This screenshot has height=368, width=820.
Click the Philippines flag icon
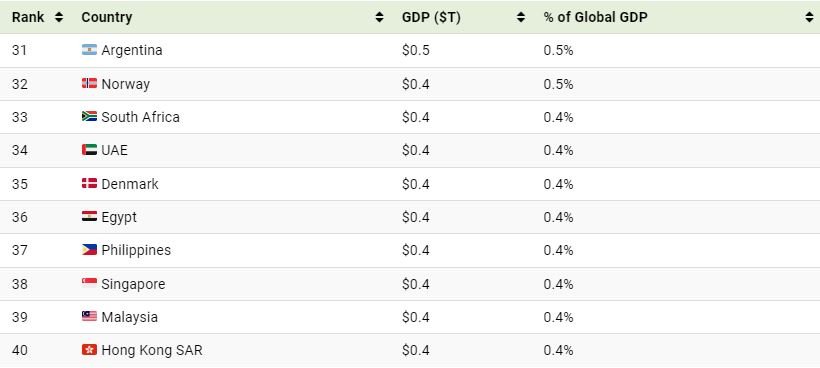point(89,250)
